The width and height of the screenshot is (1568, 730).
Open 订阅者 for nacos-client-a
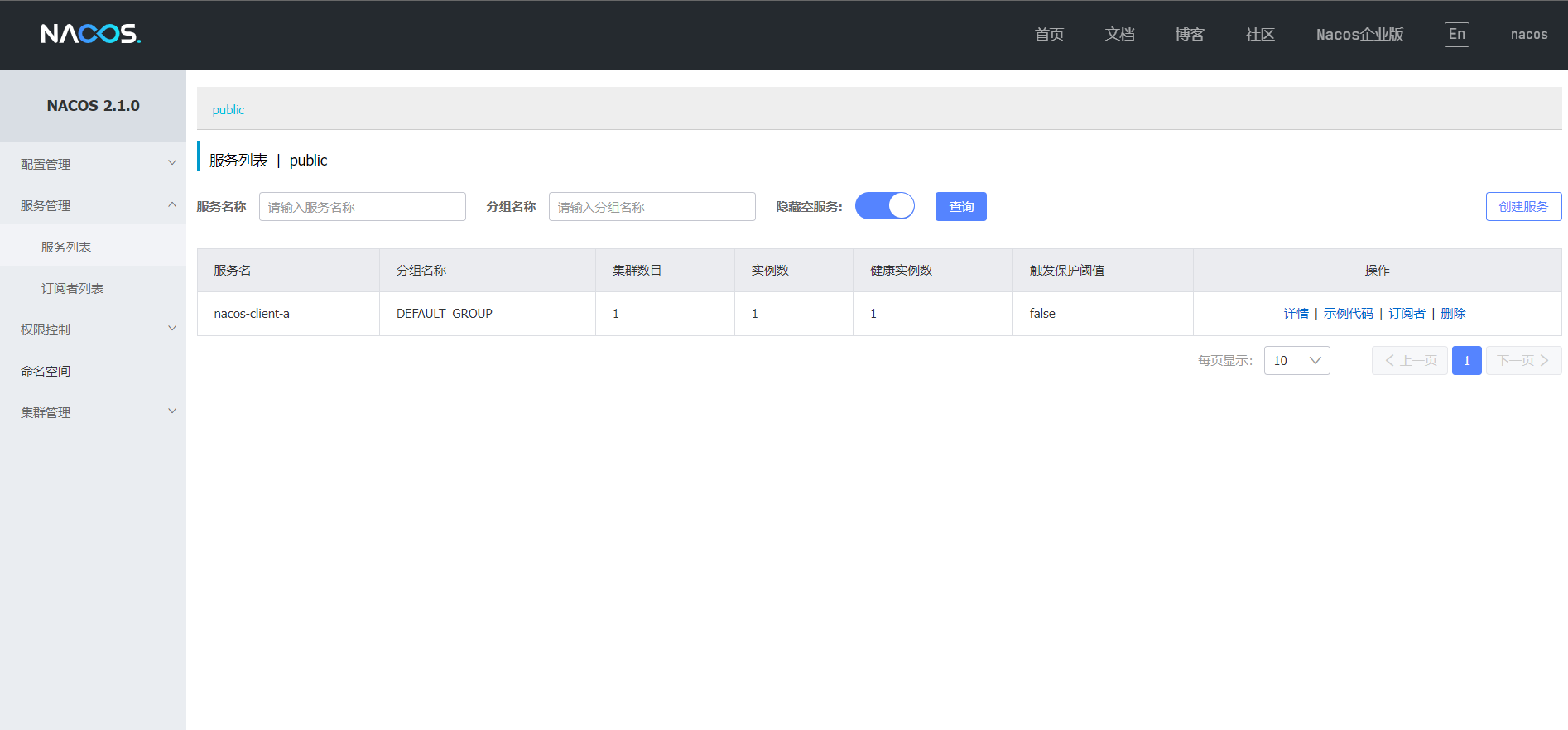click(x=1407, y=314)
